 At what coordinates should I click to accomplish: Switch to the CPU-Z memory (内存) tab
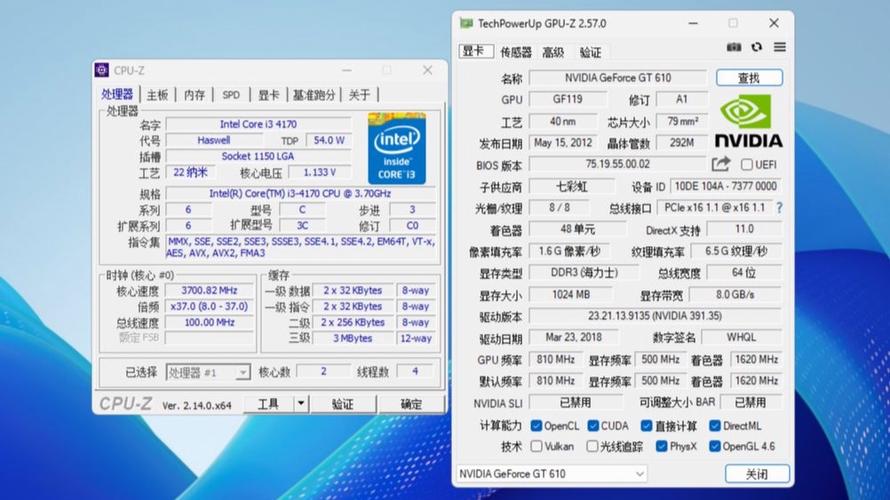[x=194, y=95]
